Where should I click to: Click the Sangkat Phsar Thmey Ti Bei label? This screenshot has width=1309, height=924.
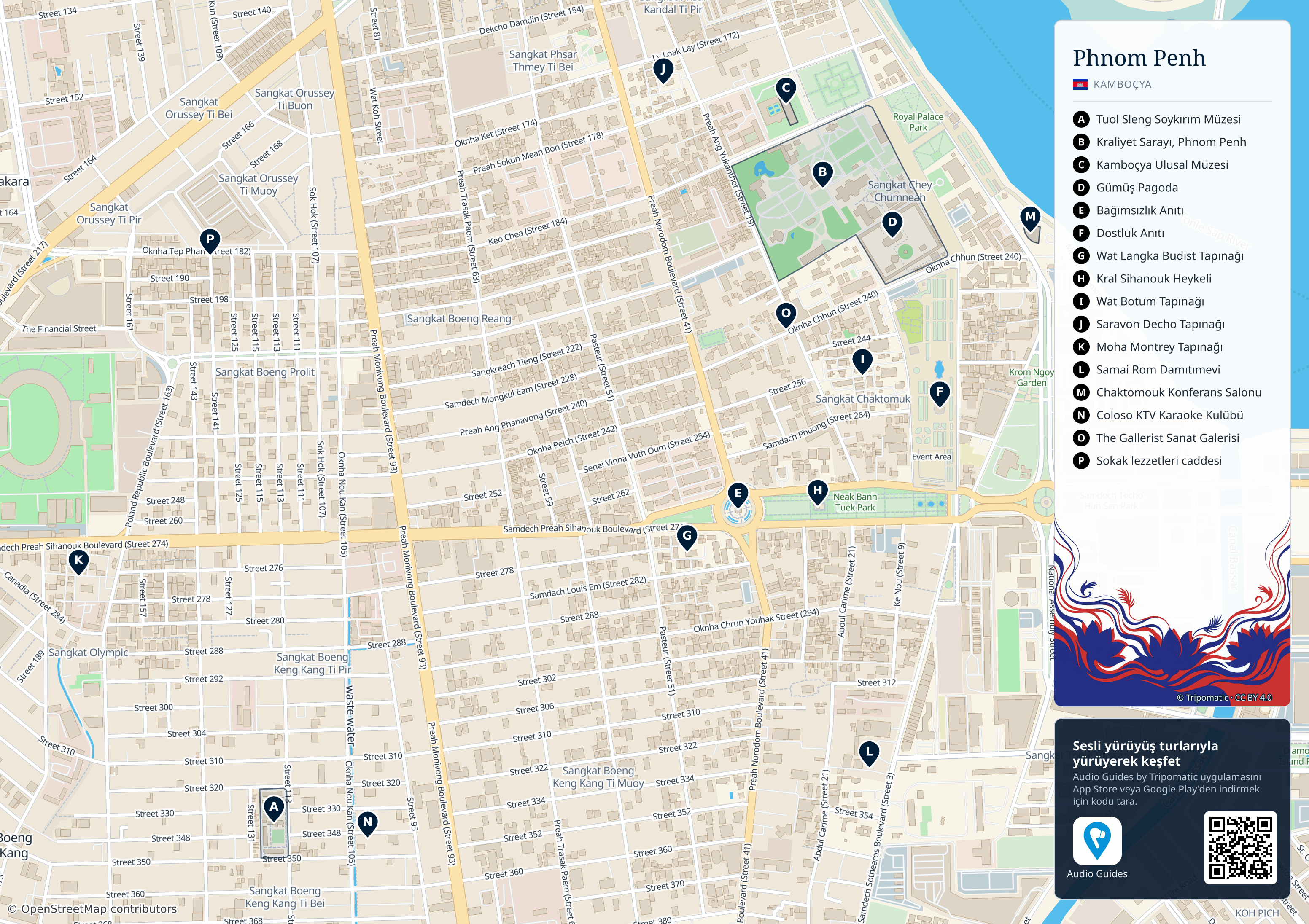click(543, 60)
